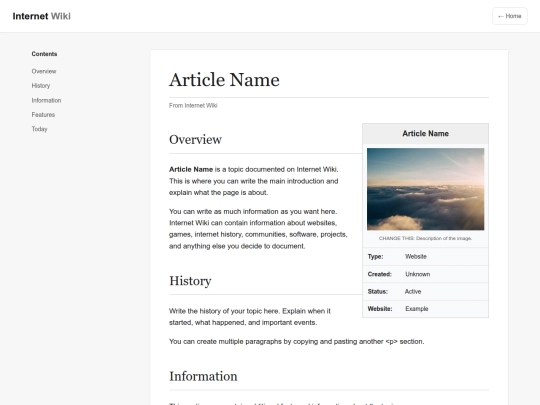Open the Example website link

(417, 309)
